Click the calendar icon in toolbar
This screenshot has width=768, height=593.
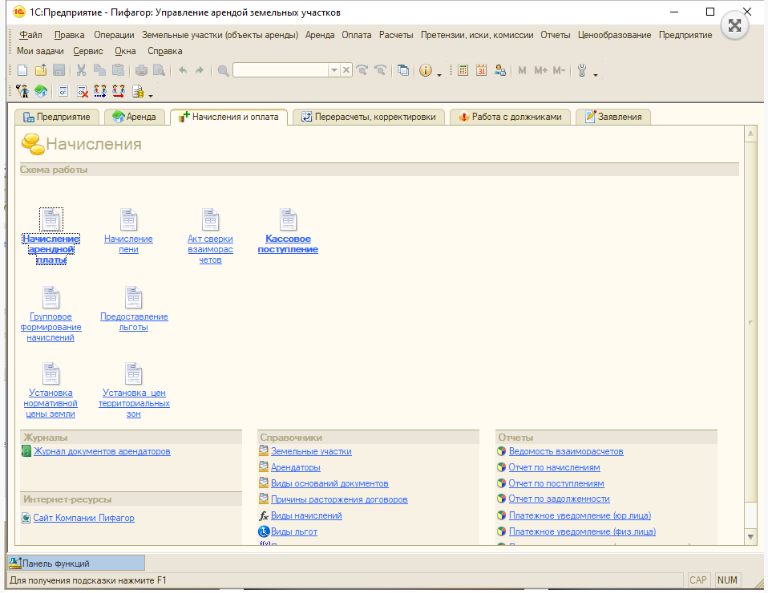click(x=481, y=71)
